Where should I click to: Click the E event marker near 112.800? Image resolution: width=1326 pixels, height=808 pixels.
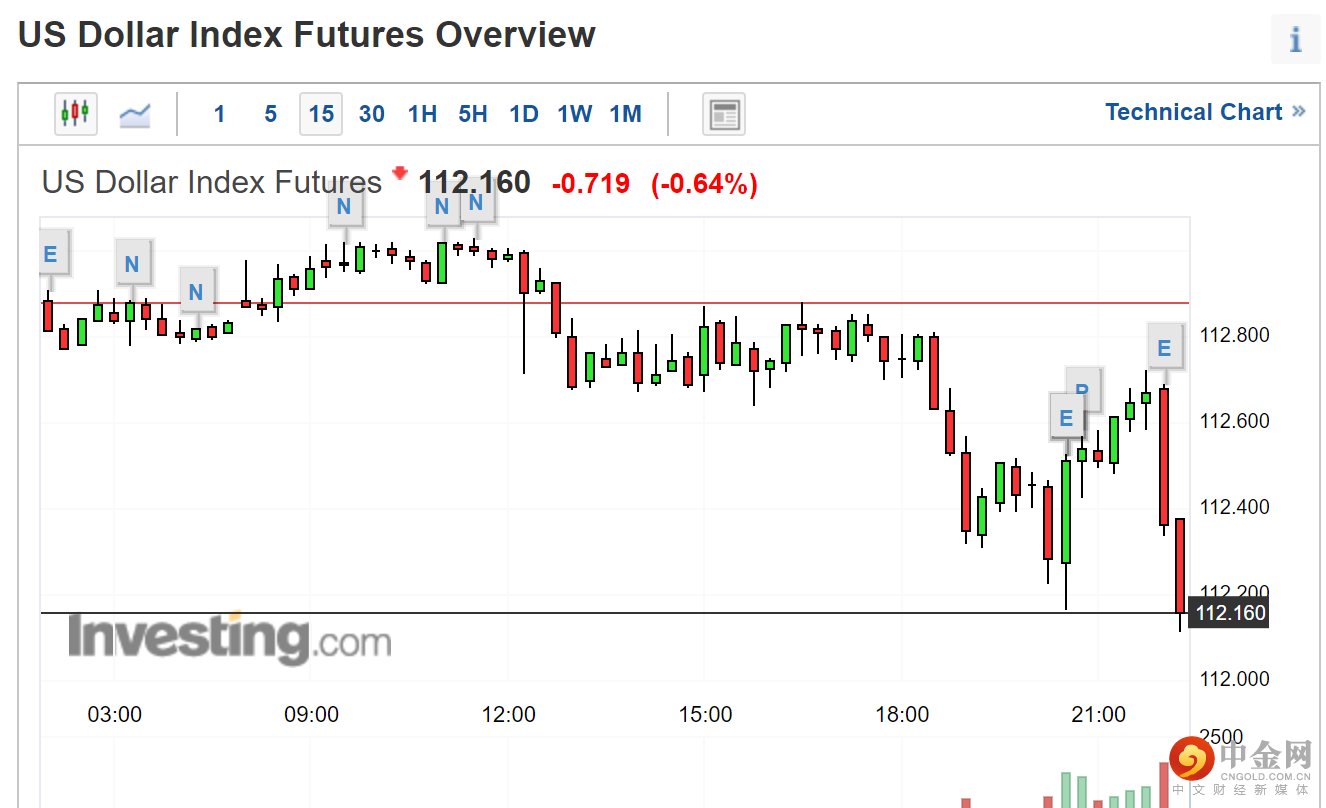click(x=1164, y=348)
